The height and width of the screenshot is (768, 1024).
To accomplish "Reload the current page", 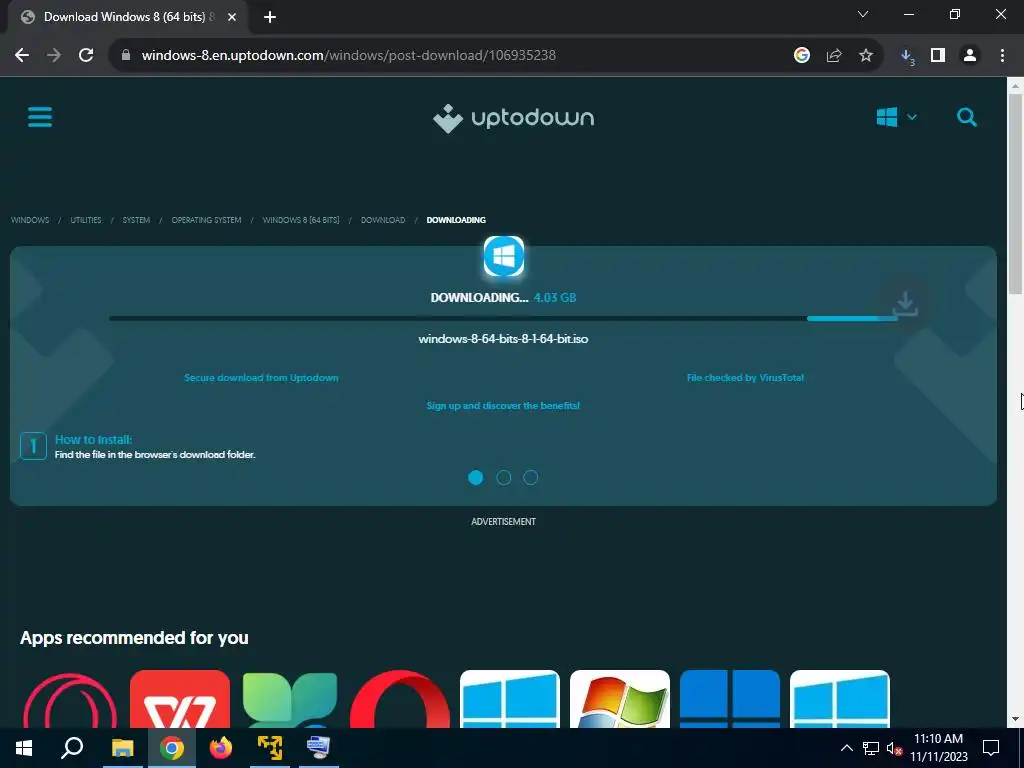I will pyautogui.click(x=86, y=56).
